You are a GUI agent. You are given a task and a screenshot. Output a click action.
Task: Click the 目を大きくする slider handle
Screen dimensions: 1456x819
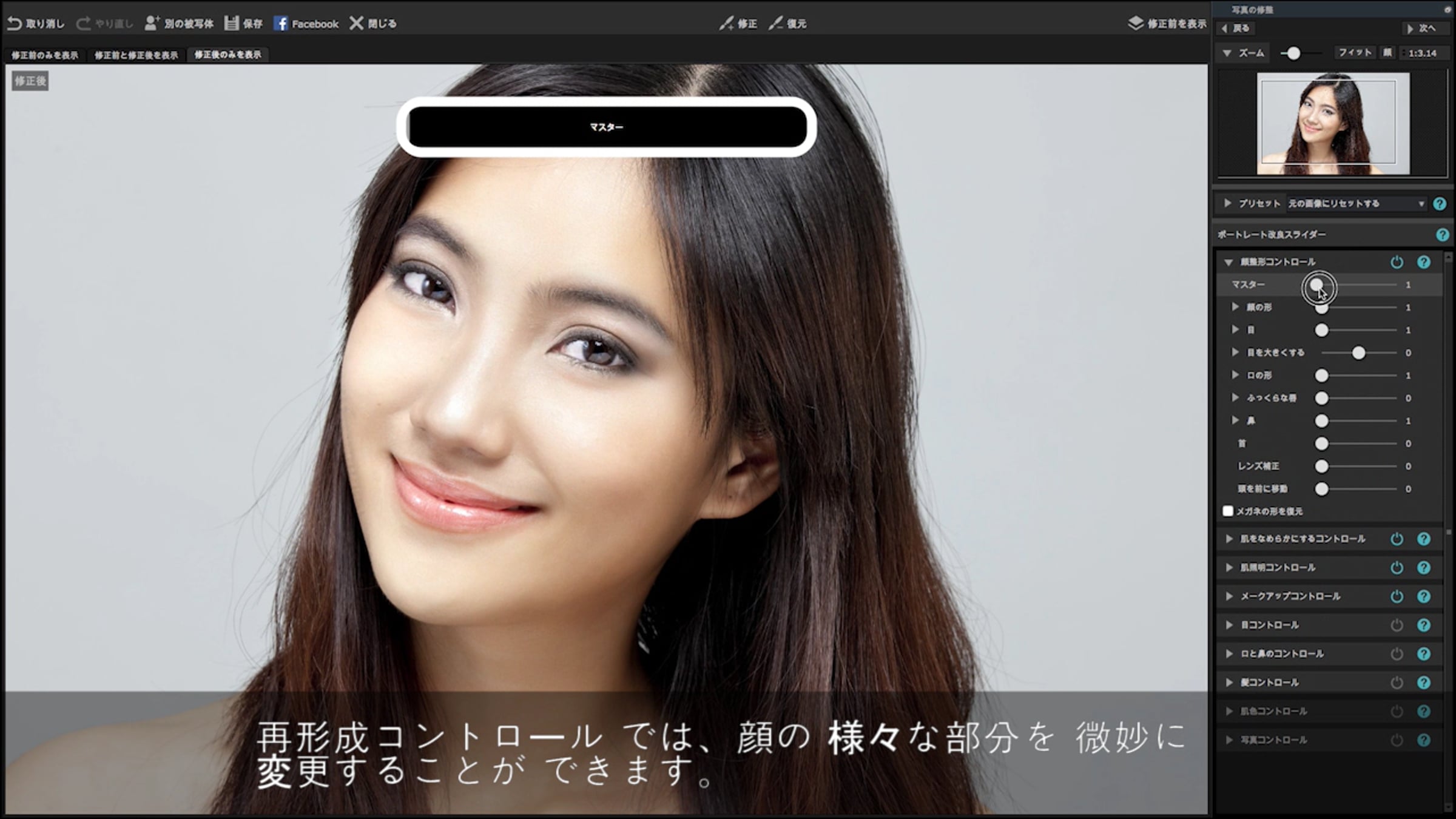1358,353
